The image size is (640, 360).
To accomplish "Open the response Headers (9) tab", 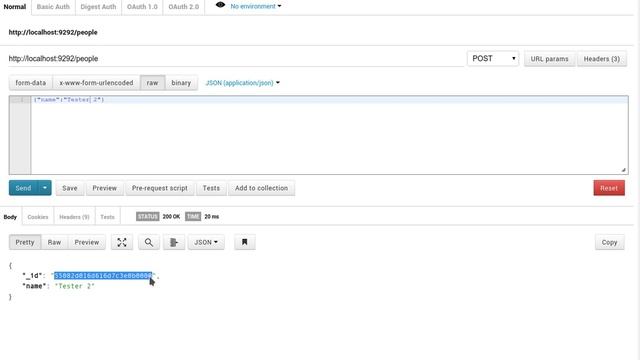I will coord(74,217).
